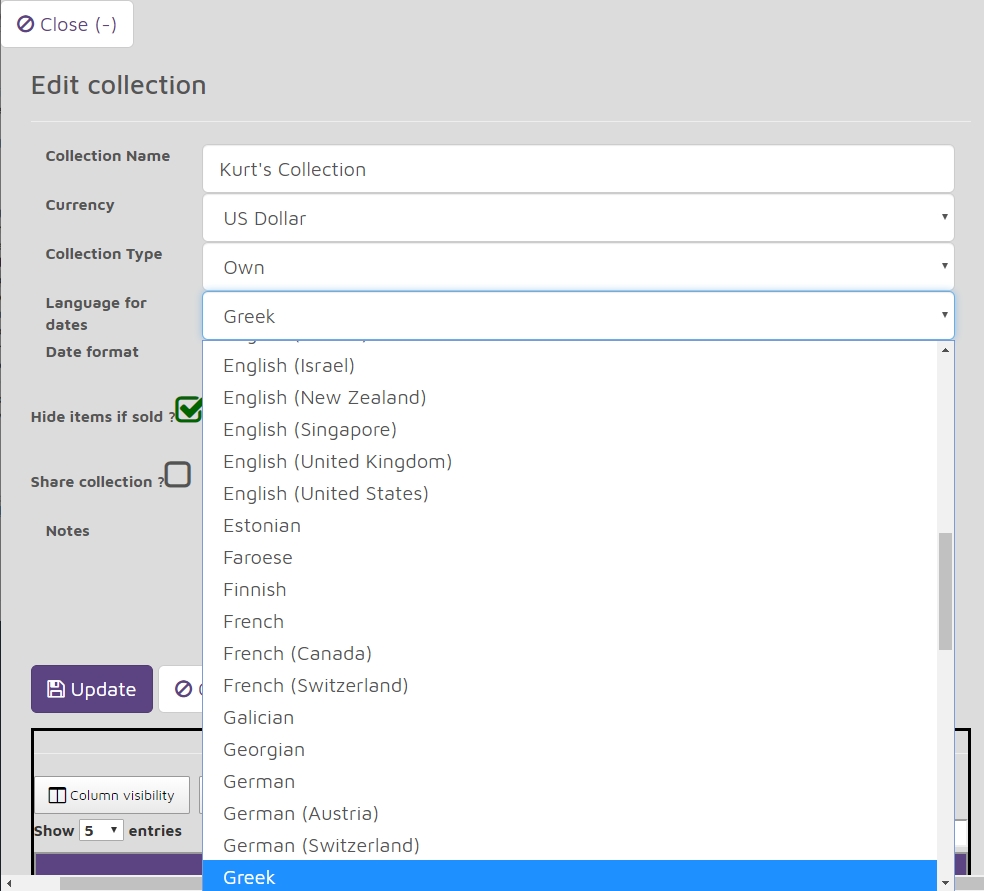Viewport: 984px width, 891px height.
Task: Enable the Share collection checkbox
Action: tap(178, 474)
